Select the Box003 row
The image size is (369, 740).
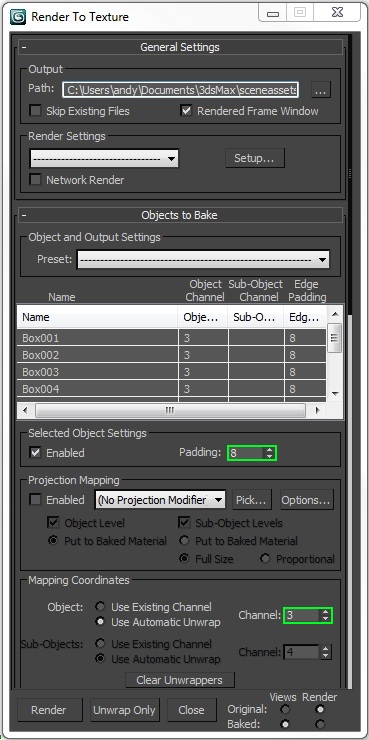tap(171, 372)
